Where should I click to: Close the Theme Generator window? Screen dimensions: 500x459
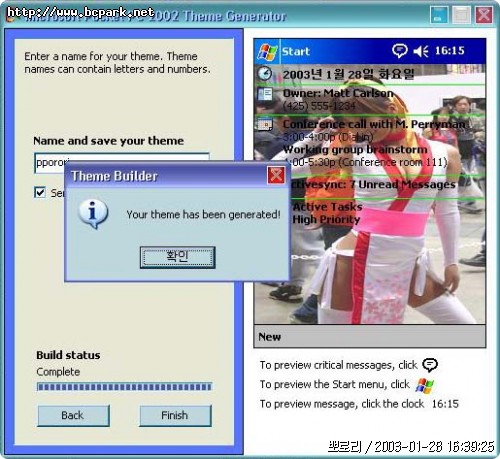point(484,15)
